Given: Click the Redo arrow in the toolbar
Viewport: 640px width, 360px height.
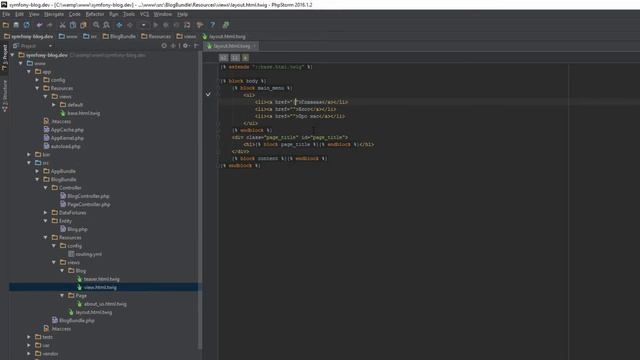Looking at the screenshot, I should click(50, 25).
